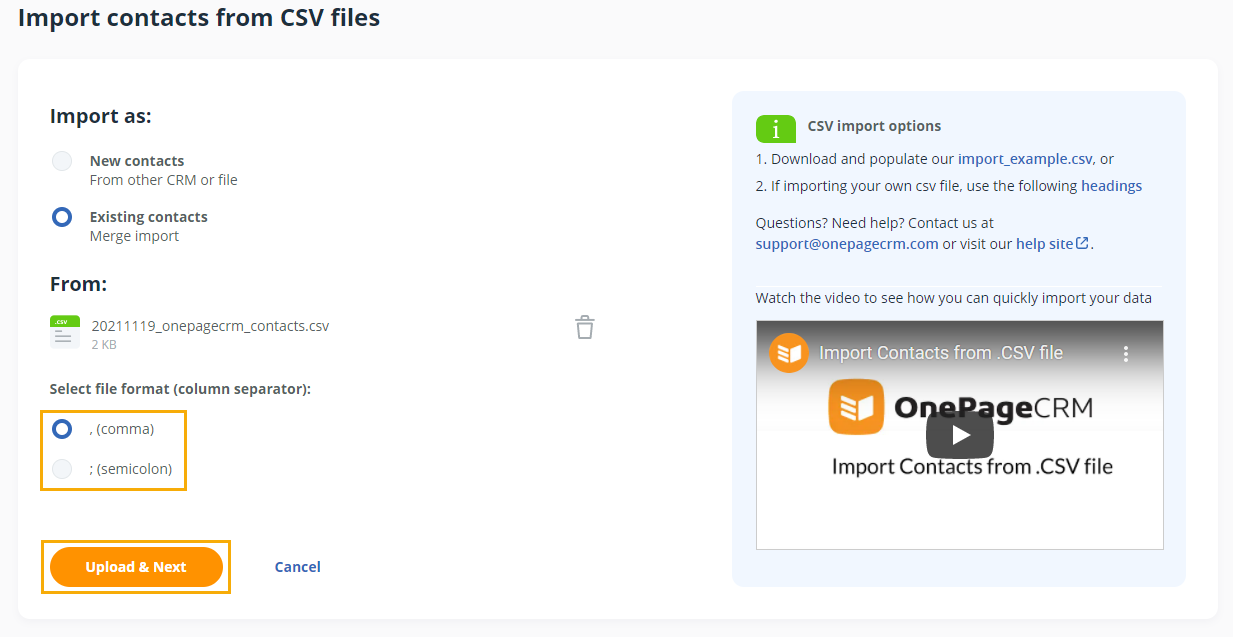This screenshot has width=1233, height=637.
Task: Click the '2 KB' file size text
Action: coord(104,345)
